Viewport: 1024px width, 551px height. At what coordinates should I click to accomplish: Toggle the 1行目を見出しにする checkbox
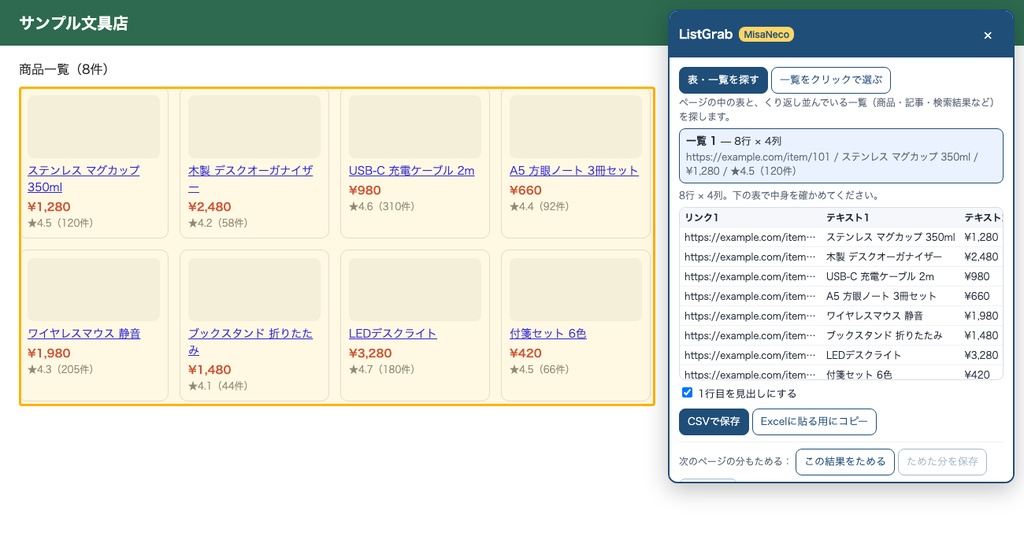pyautogui.click(x=687, y=392)
